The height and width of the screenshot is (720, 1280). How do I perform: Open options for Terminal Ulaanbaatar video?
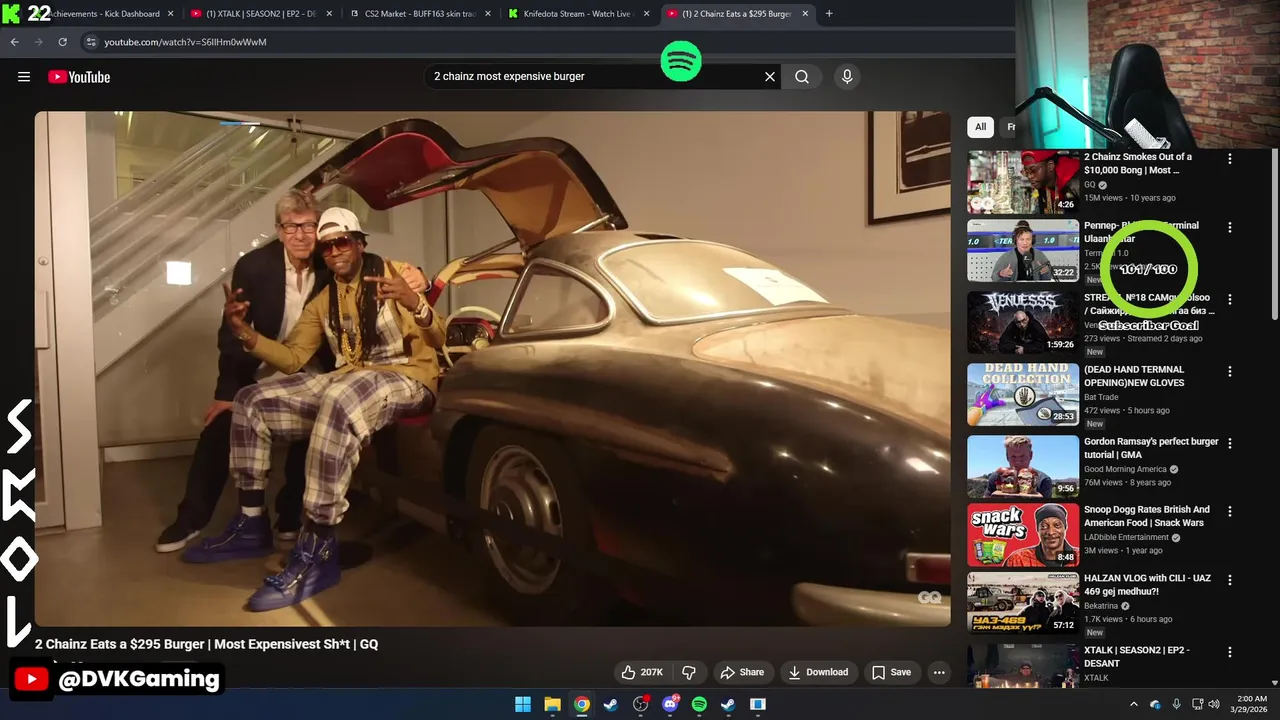click(1230, 227)
